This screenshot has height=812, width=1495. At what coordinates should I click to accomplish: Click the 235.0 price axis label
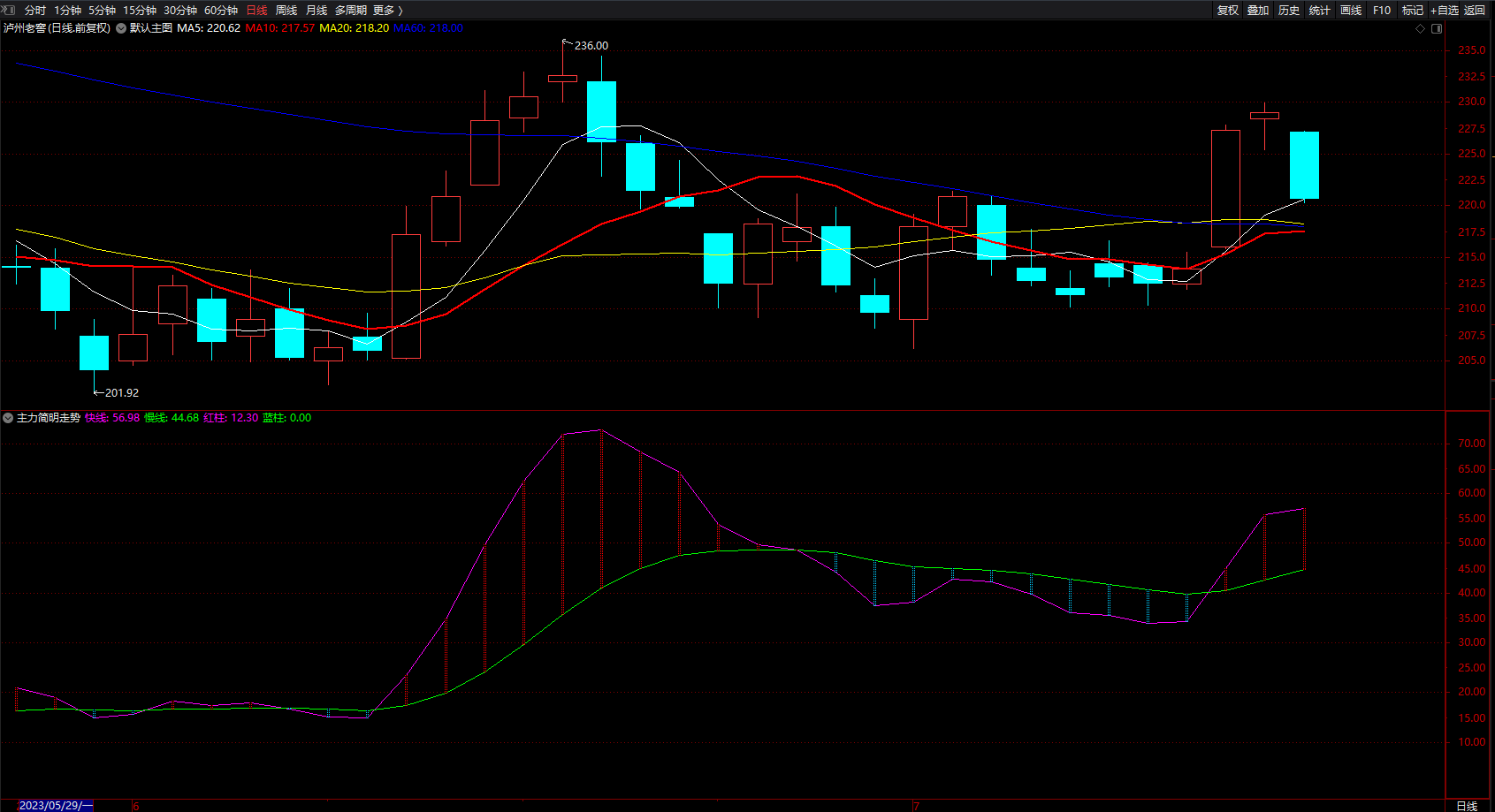1471,50
